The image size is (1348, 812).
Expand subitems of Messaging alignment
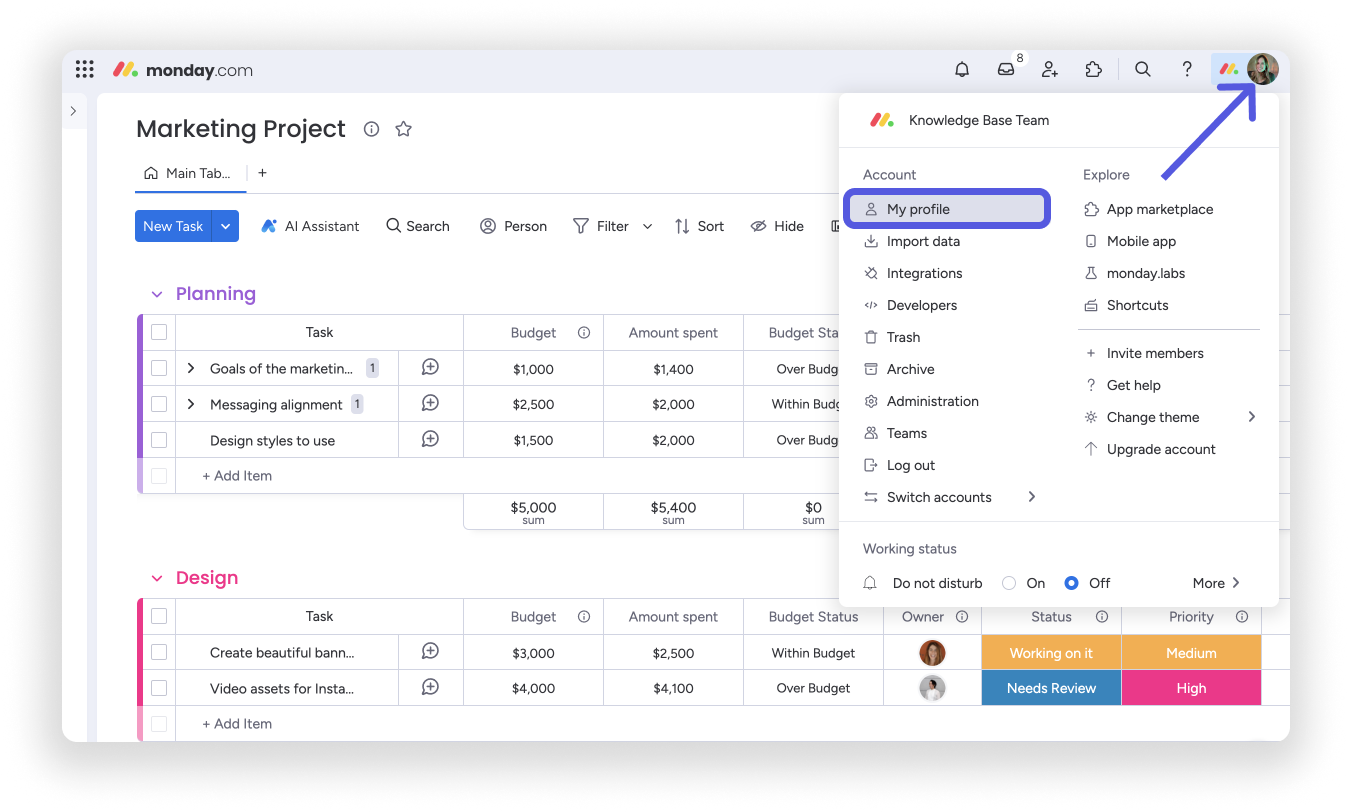(191, 404)
